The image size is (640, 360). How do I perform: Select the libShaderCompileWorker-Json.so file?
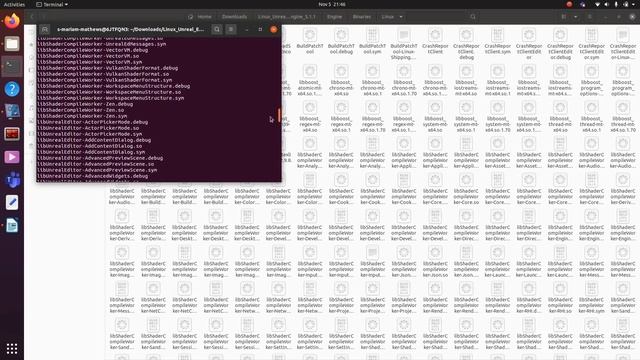435,261
